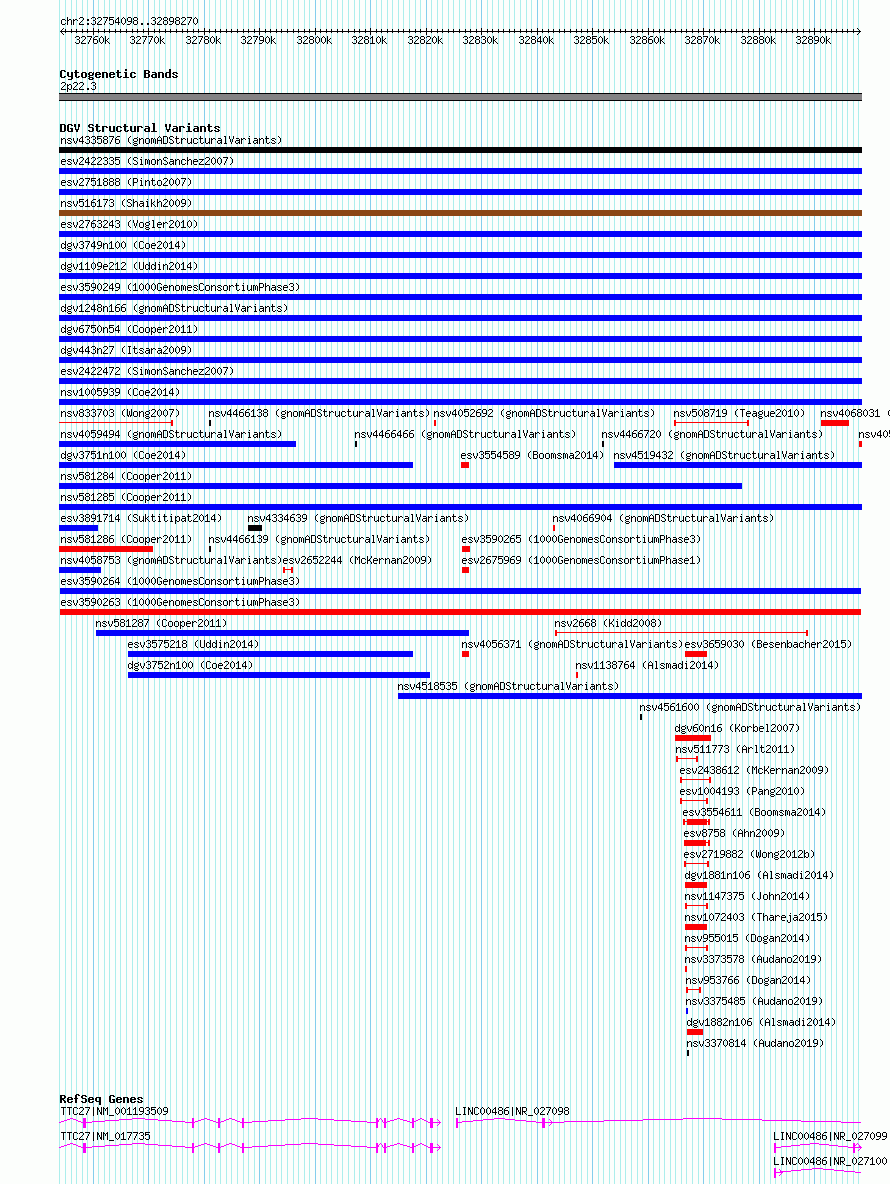Click nsv4466720 gnomADStructuralVariants label

(712, 435)
